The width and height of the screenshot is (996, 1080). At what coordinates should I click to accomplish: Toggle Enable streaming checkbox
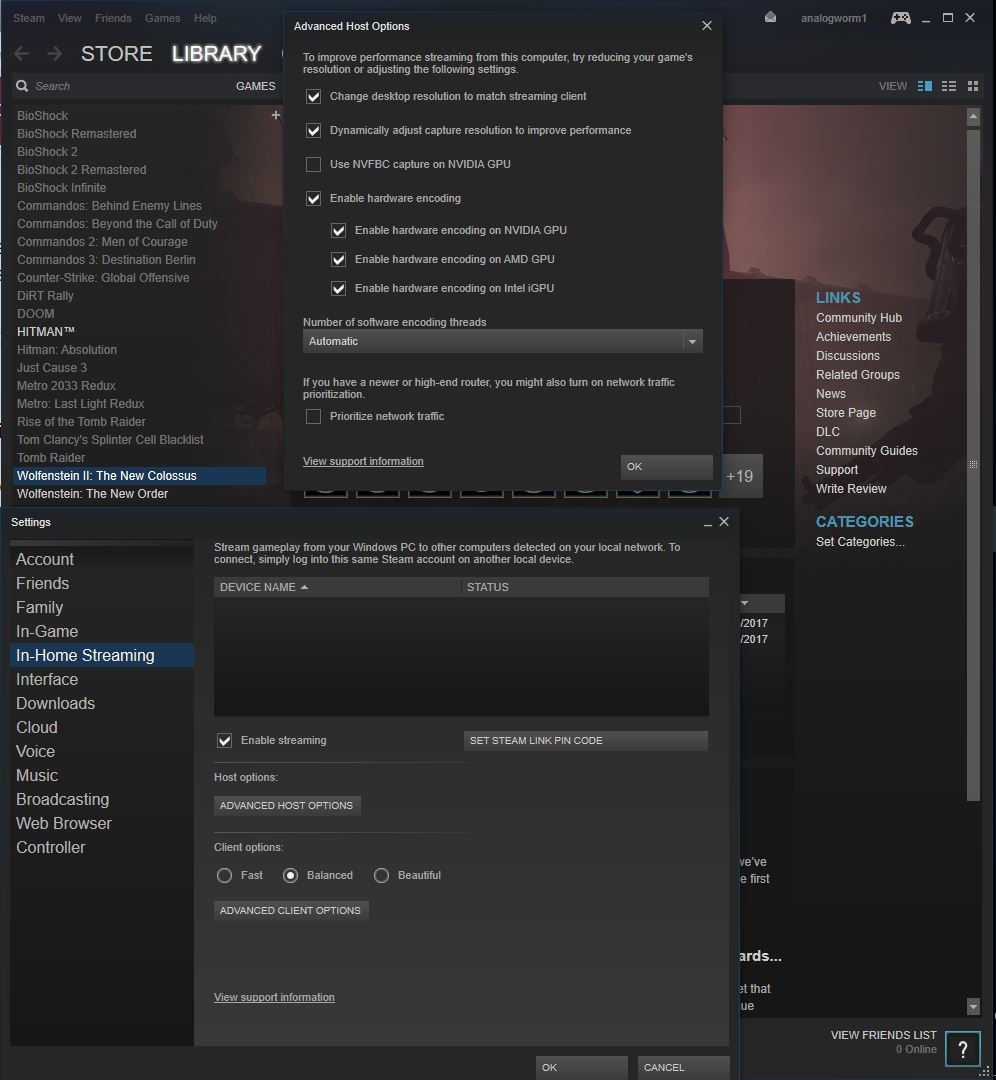225,740
